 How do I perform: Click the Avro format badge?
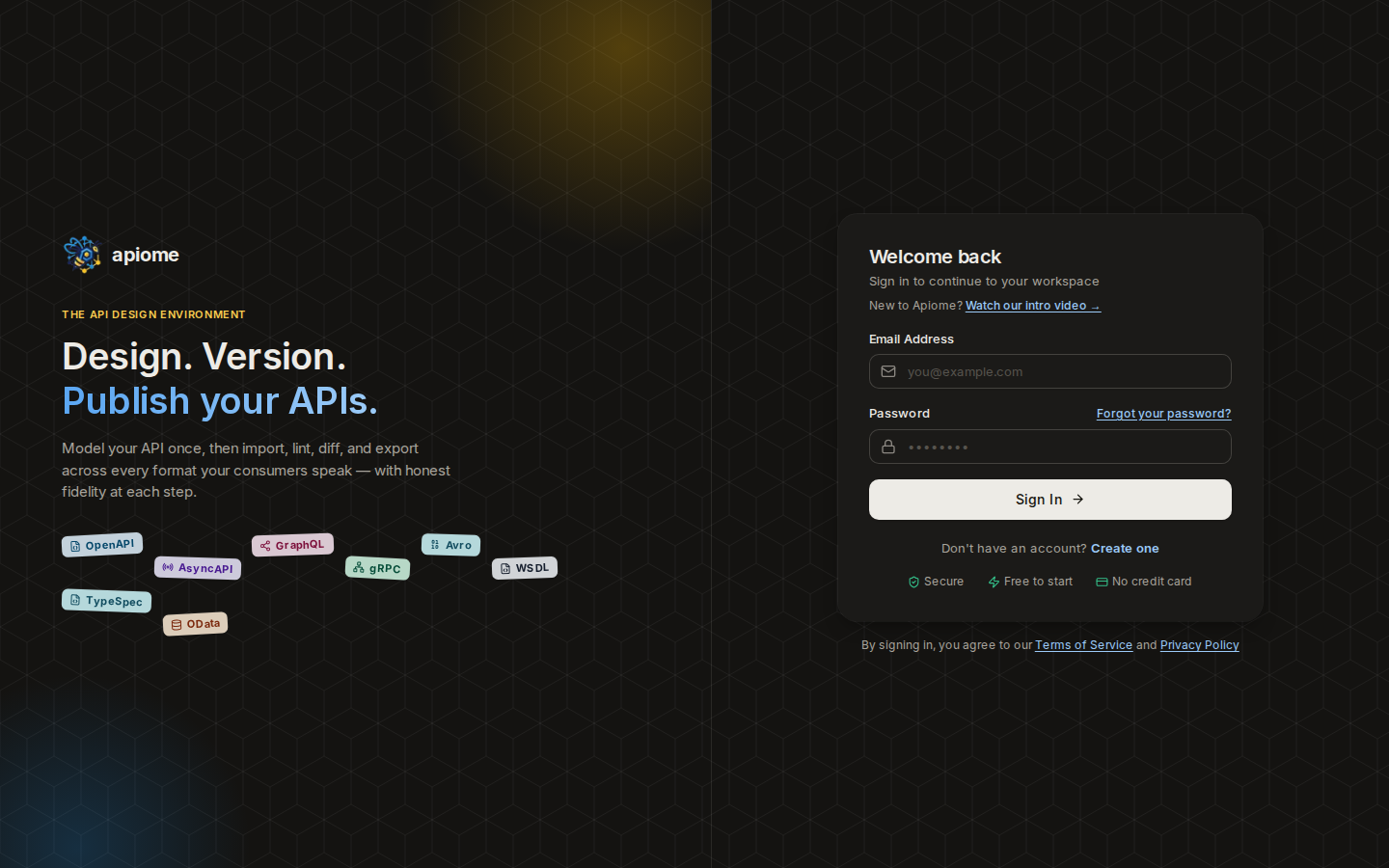(x=450, y=545)
